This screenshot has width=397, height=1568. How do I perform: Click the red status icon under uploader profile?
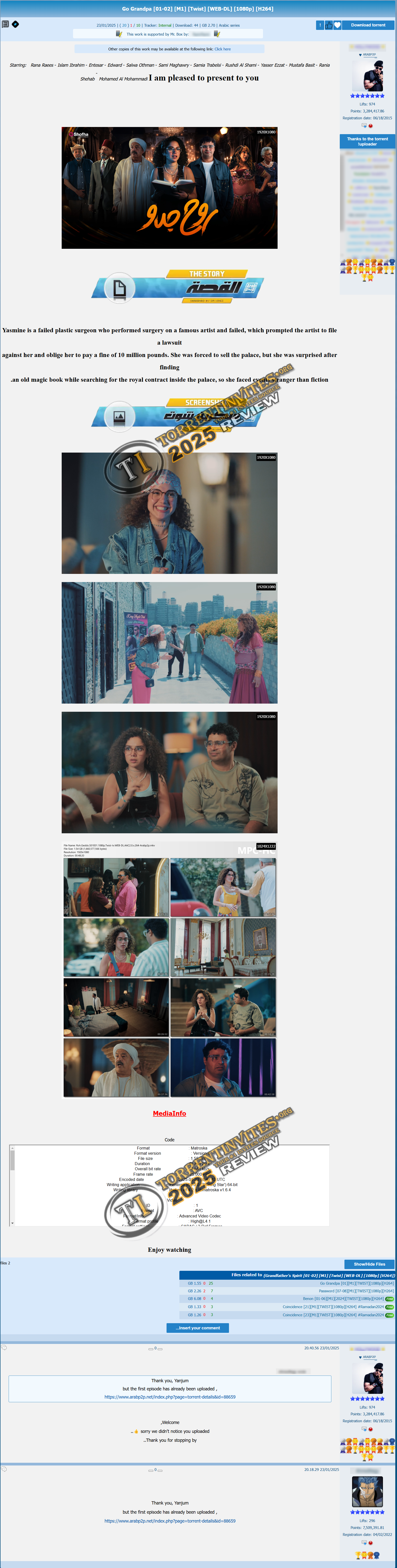click(x=370, y=126)
